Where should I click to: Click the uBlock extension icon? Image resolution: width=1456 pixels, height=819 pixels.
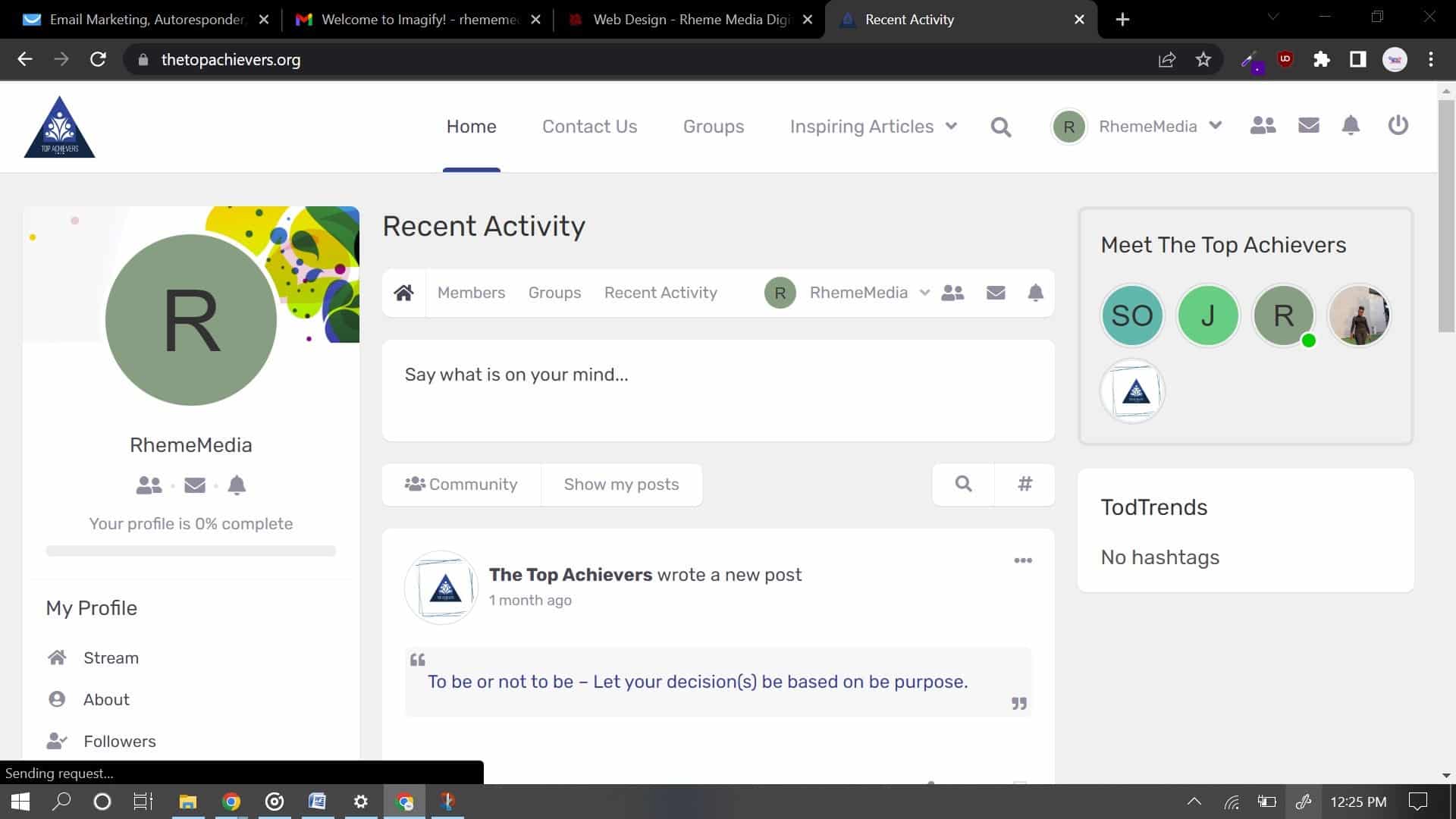[x=1285, y=59]
